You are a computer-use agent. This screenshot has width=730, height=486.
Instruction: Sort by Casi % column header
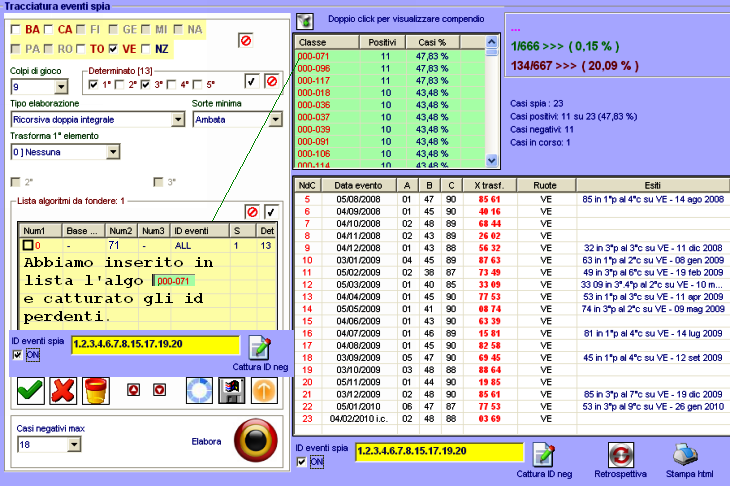point(432,42)
